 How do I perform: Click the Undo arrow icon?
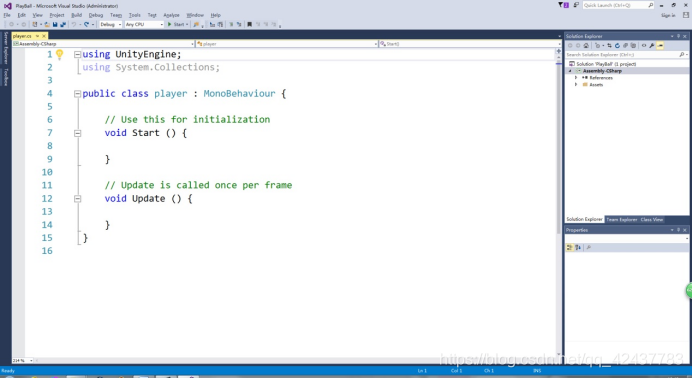coord(74,24)
